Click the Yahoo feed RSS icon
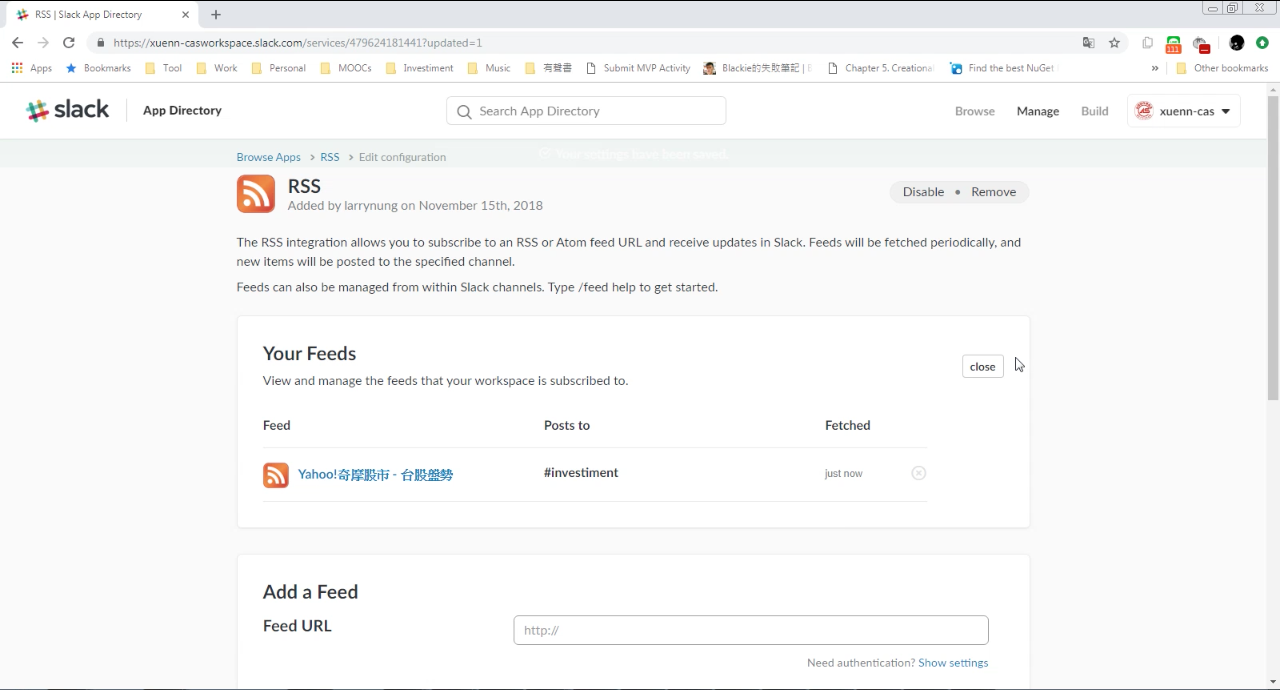This screenshot has width=1280, height=690. point(276,475)
